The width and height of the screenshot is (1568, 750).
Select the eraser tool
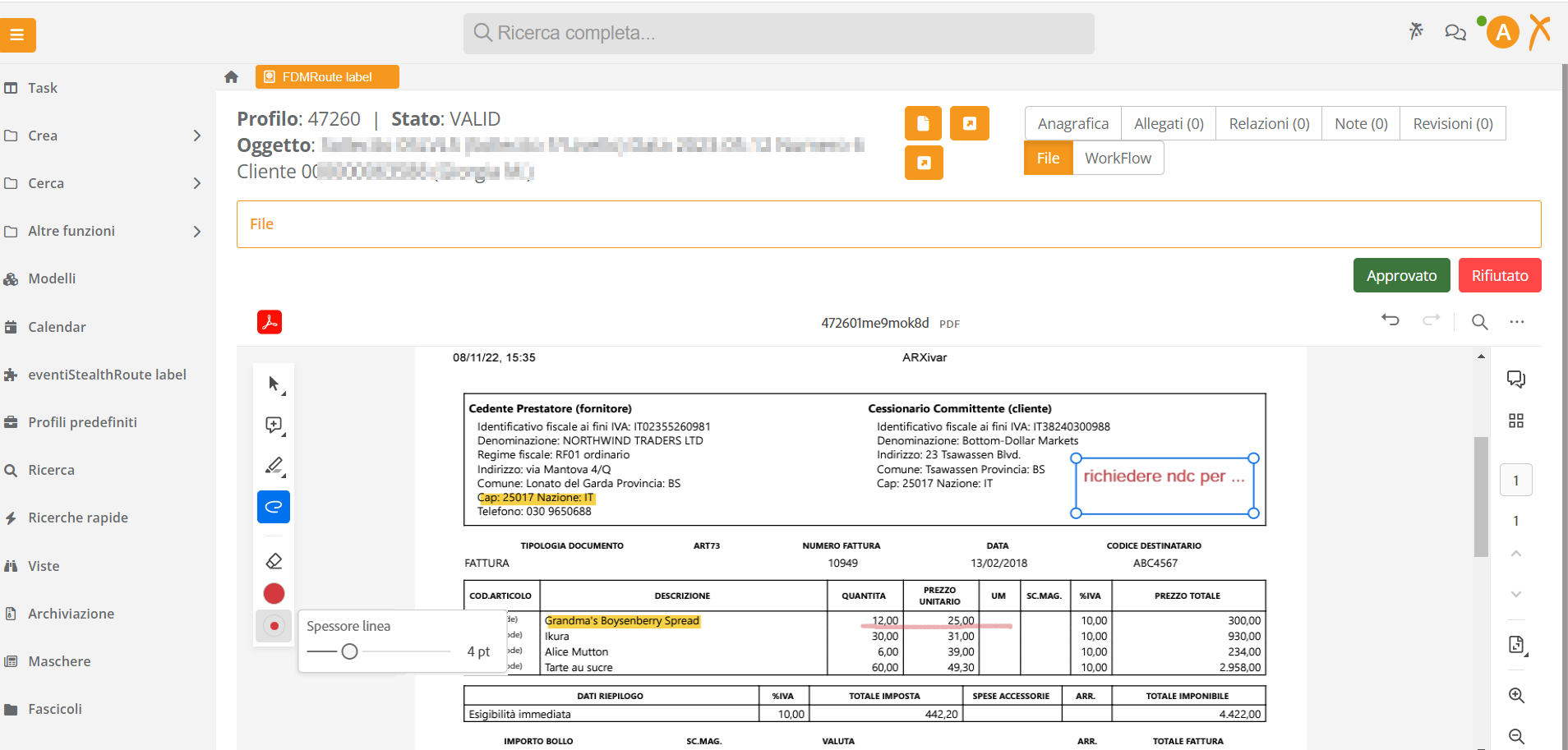coord(274,561)
